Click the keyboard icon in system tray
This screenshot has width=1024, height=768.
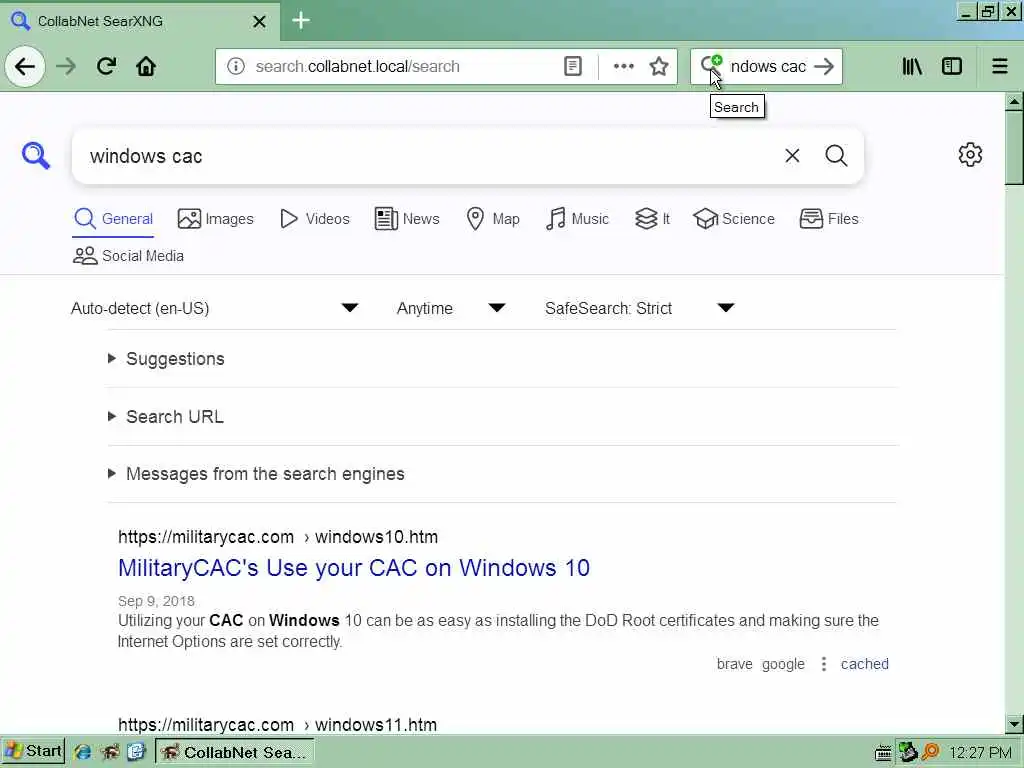[883, 753]
